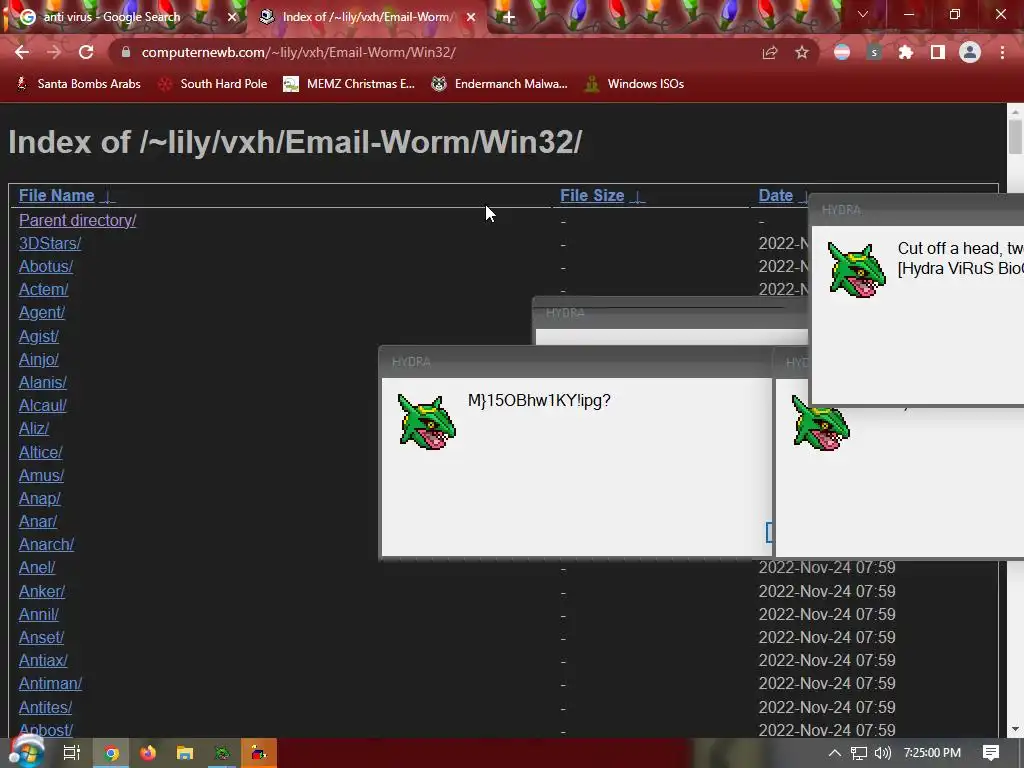Reload the current page
The width and height of the screenshot is (1024, 768).
[86, 52]
